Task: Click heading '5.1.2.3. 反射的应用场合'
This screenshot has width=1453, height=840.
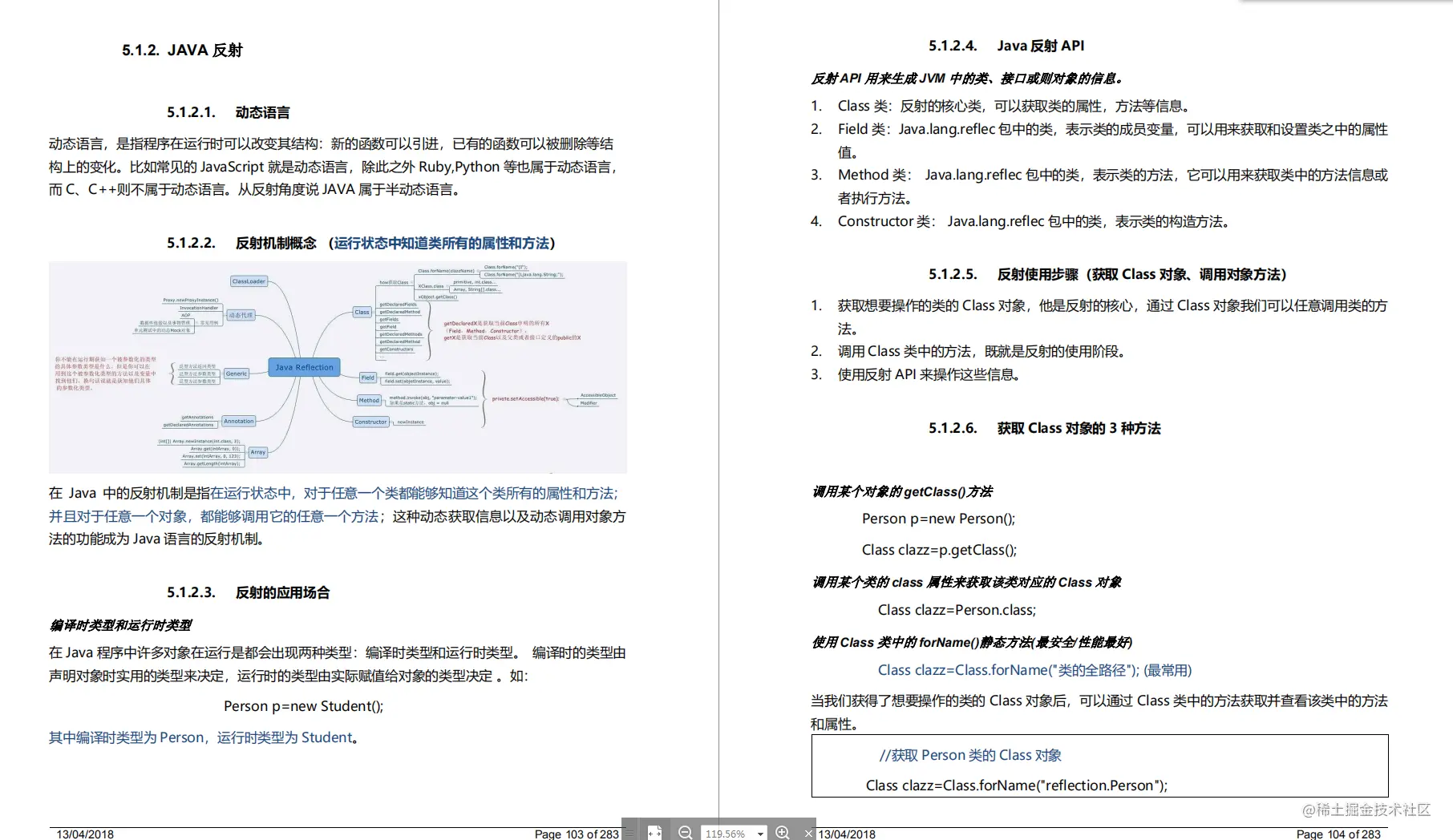Action: coord(249,592)
